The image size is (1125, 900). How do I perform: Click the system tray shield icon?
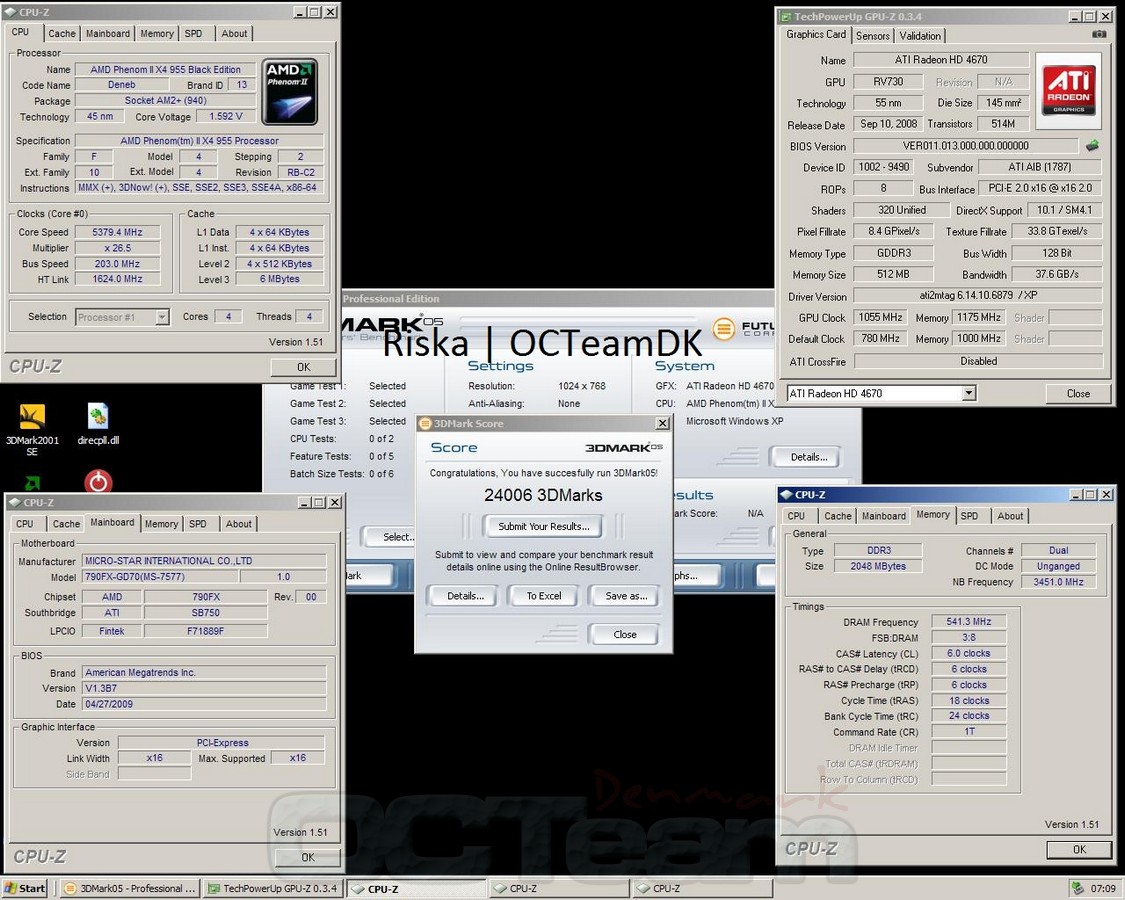click(1077, 888)
